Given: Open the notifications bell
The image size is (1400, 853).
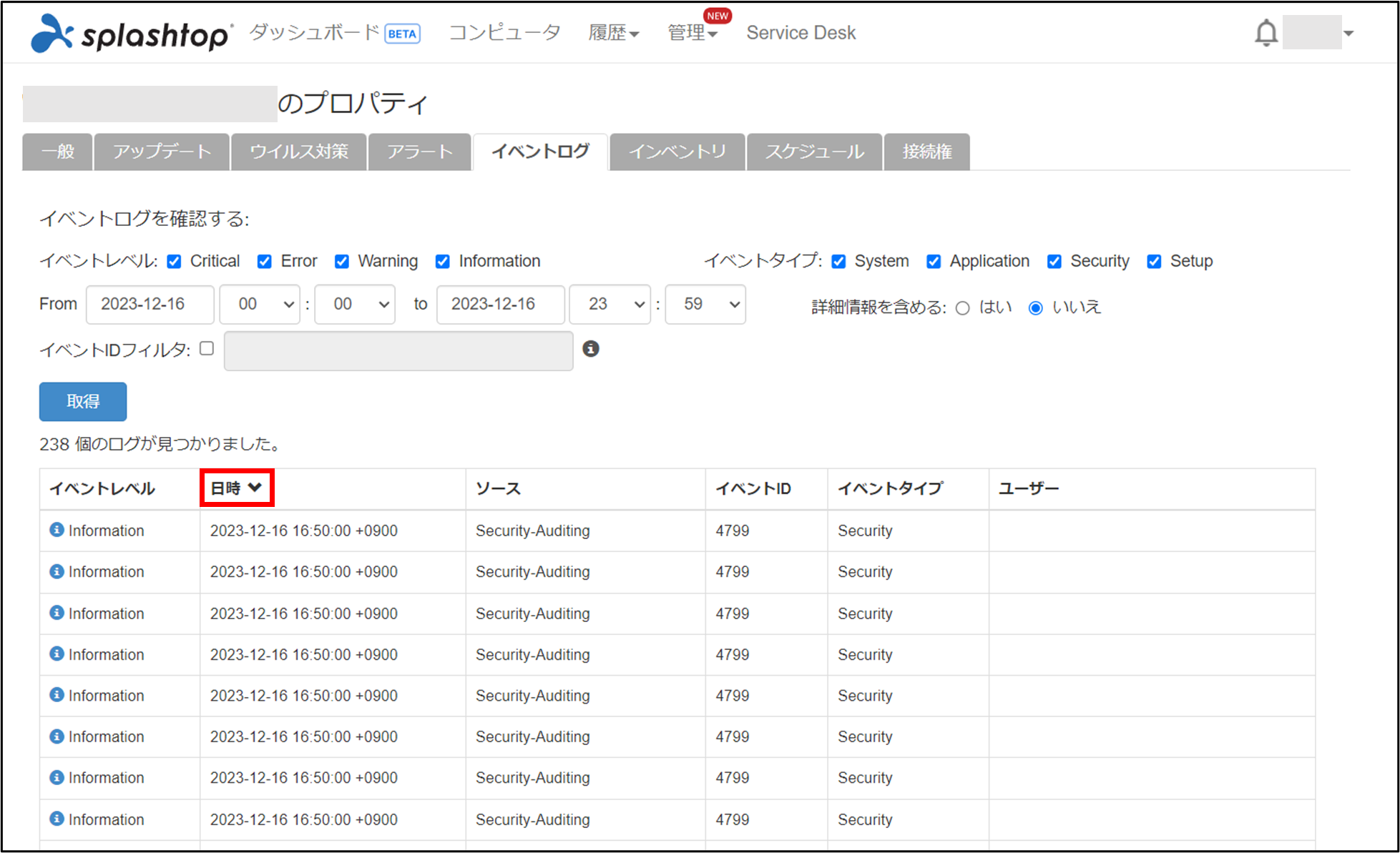Looking at the screenshot, I should [x=1266, y=33].
